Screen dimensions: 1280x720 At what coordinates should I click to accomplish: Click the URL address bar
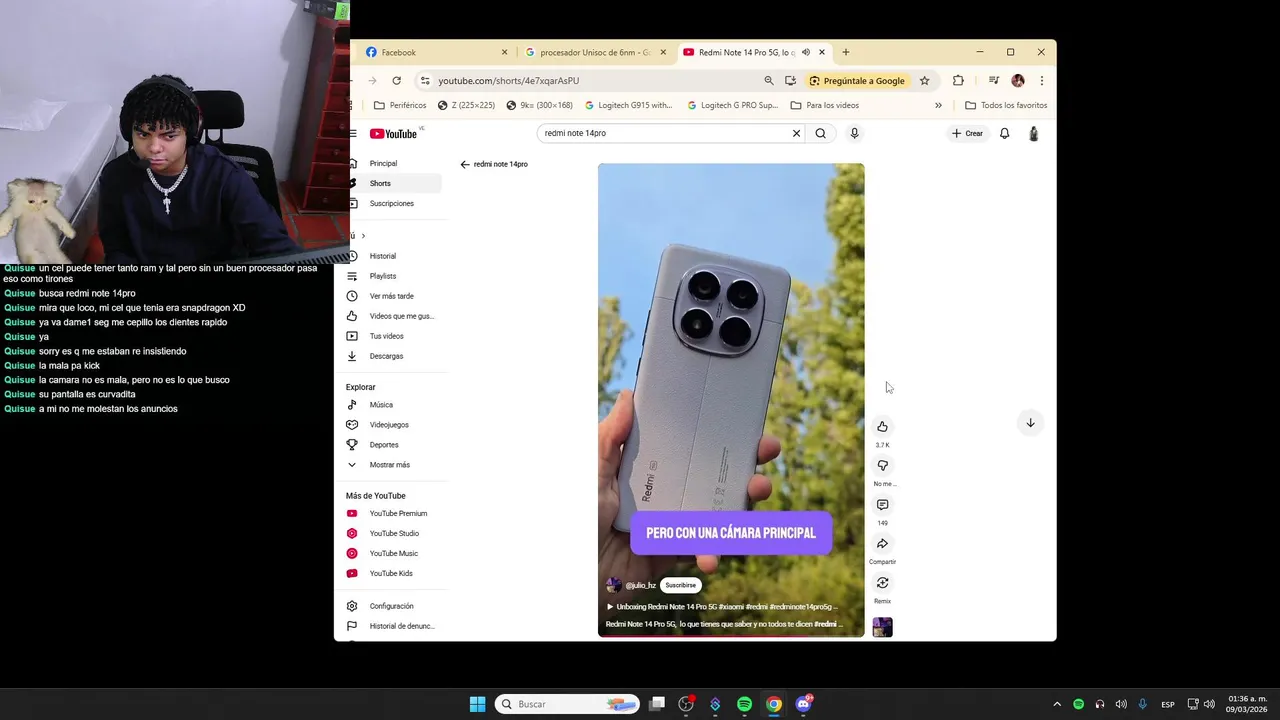click(590, 81)
